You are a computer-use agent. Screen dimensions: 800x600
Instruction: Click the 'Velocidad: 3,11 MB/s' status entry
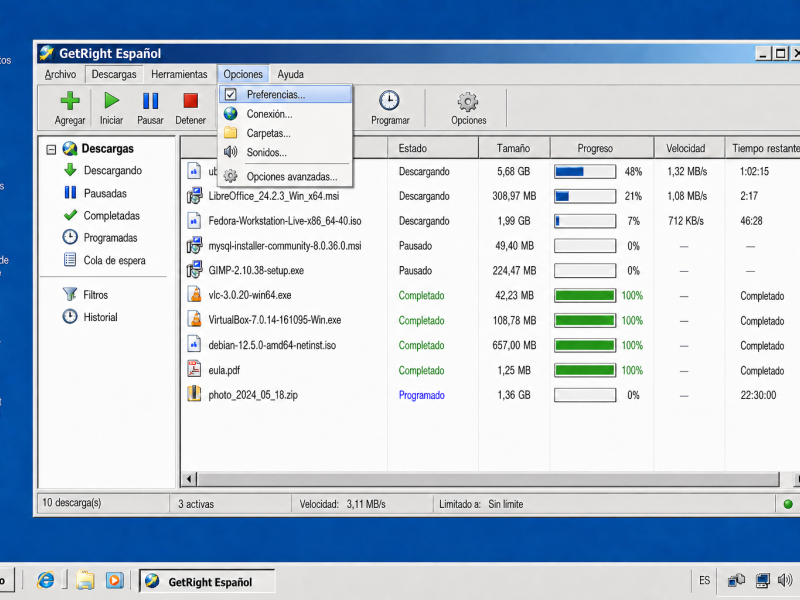342,504
